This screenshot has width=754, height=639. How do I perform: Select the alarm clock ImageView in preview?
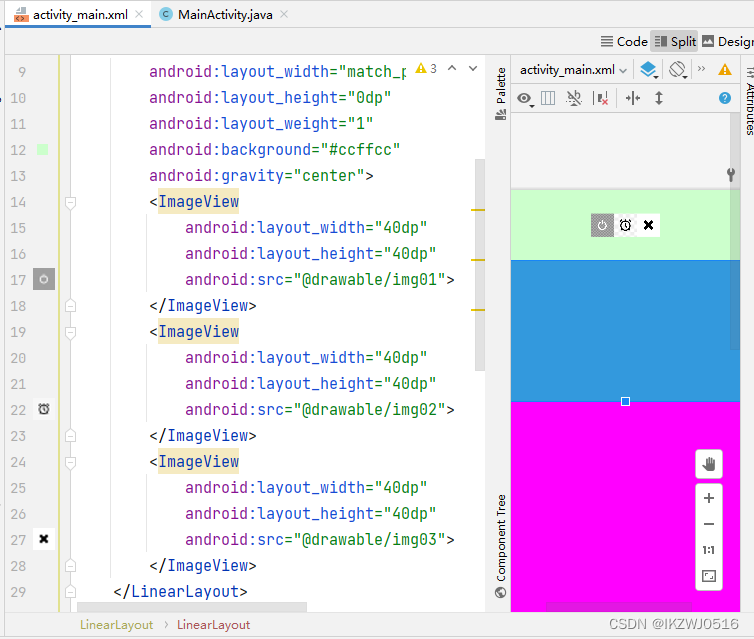click(625, 226)
